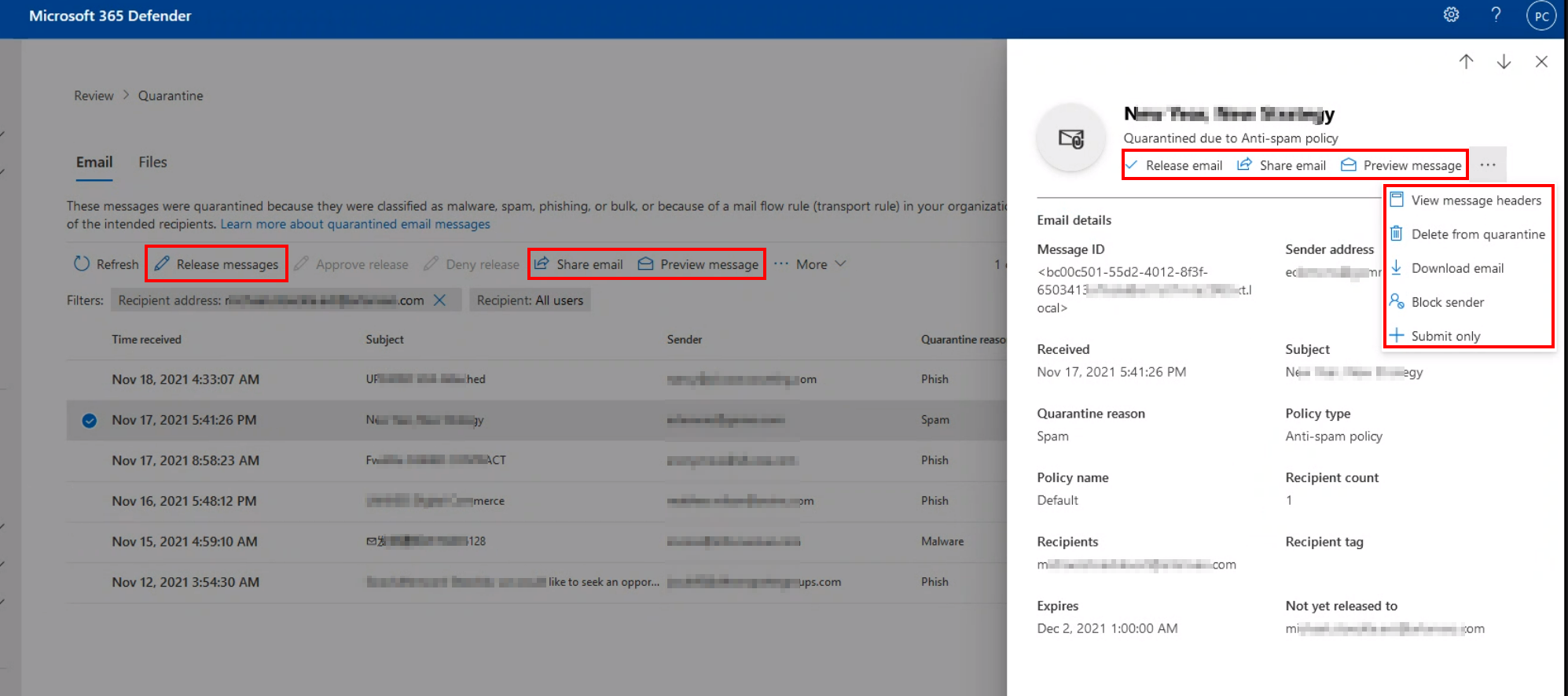Open Learn more about quarantined email messages
The image size is (1568, 696).
click(x=355, y=224)
